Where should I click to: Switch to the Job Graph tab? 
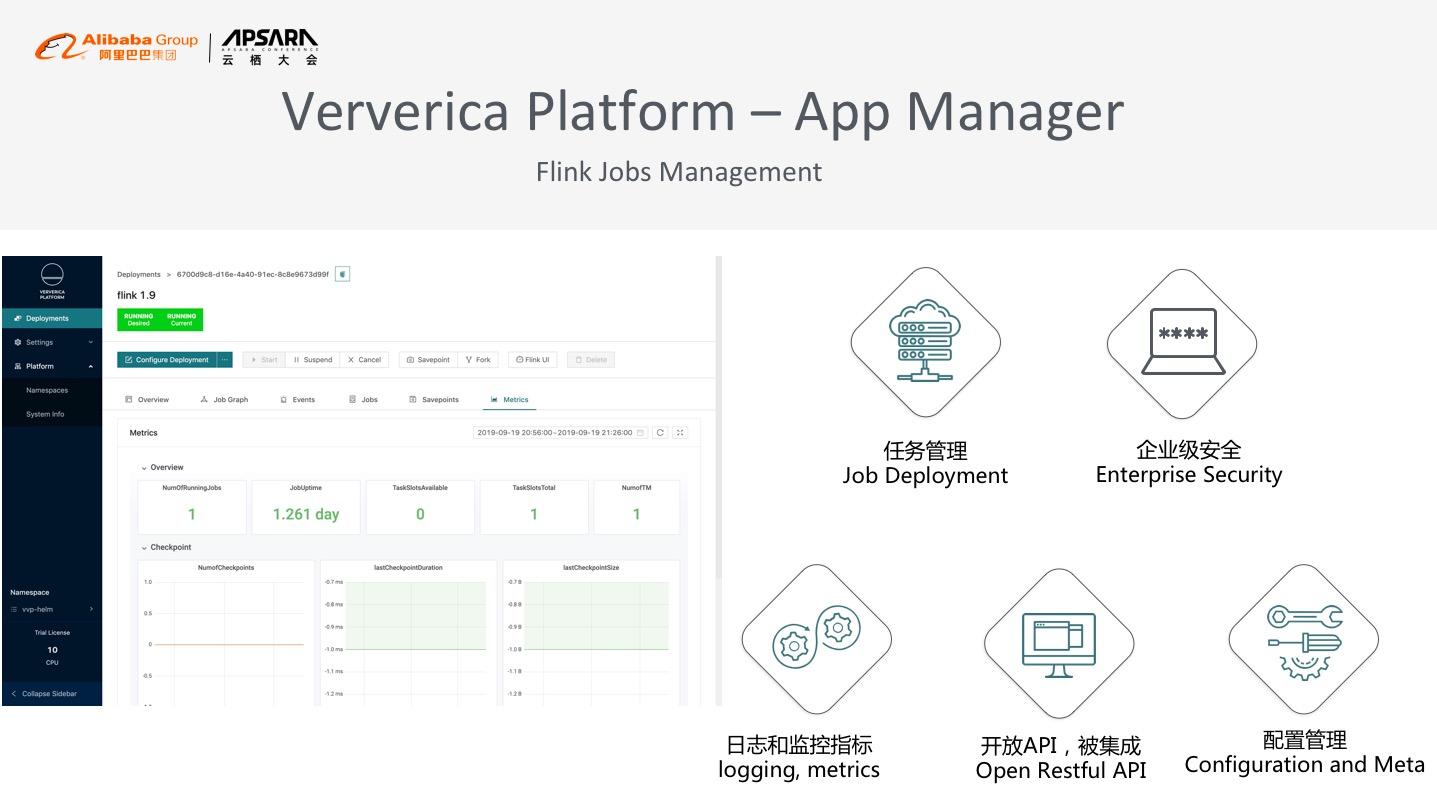224,400
